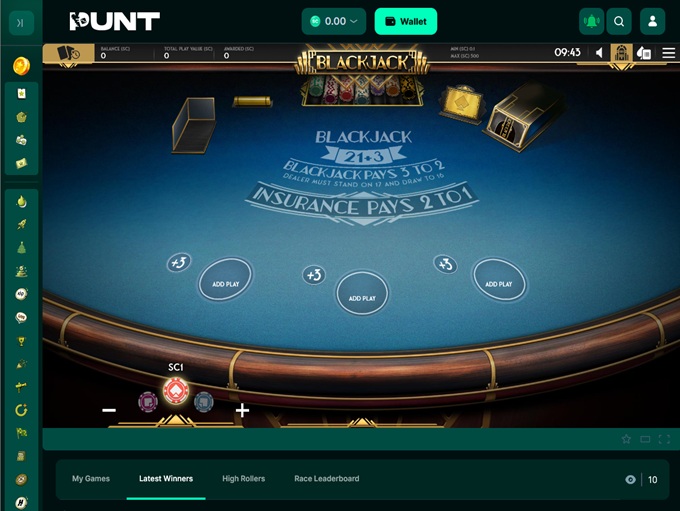The image size is (680, 511).
Task: Open the notifications bell icon
Action: (592, 21)
